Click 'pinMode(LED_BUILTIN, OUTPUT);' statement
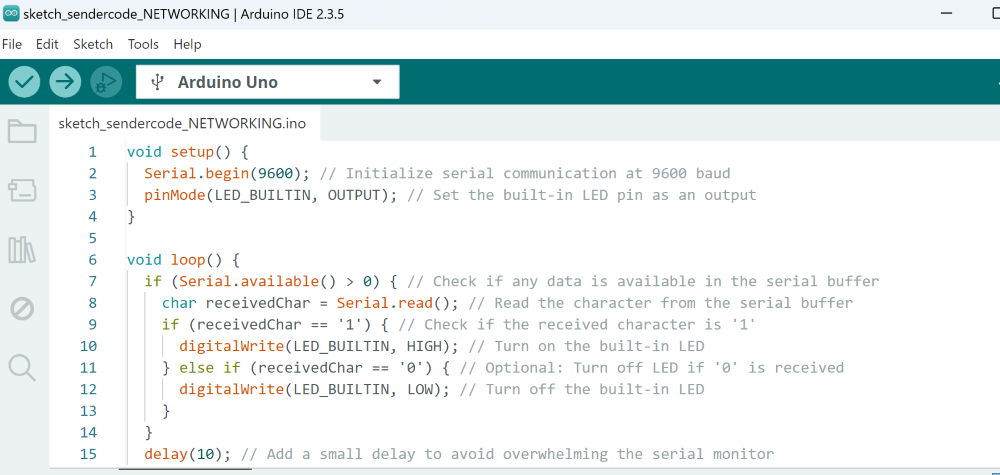 click(x=271, y=195)
